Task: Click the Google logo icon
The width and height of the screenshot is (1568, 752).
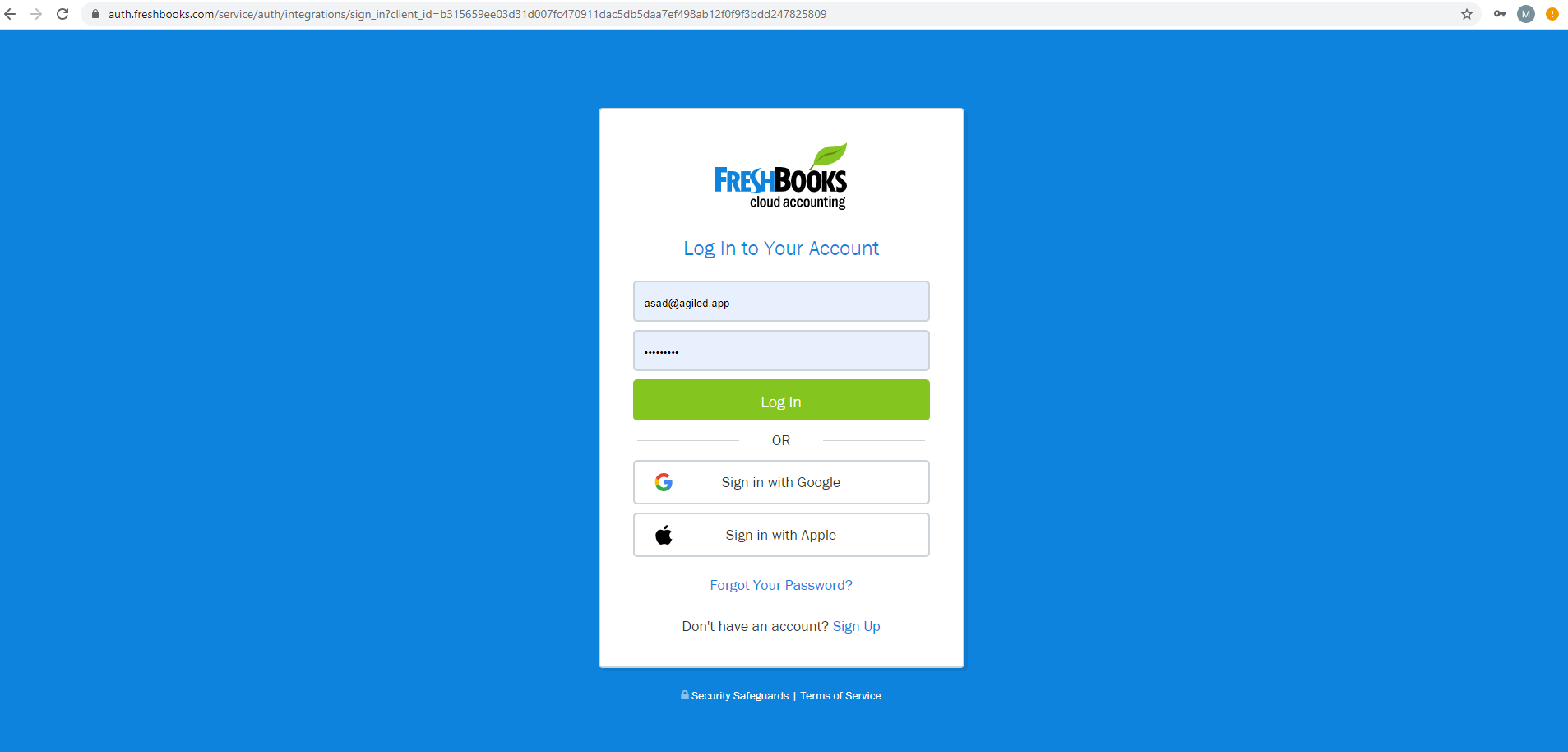Action: pos(664,482)
